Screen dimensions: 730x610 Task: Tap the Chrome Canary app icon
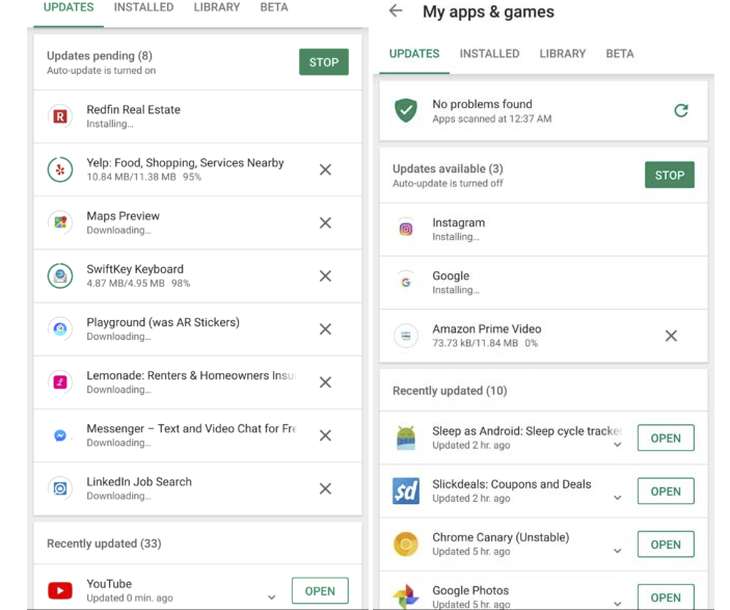point(406,544)
